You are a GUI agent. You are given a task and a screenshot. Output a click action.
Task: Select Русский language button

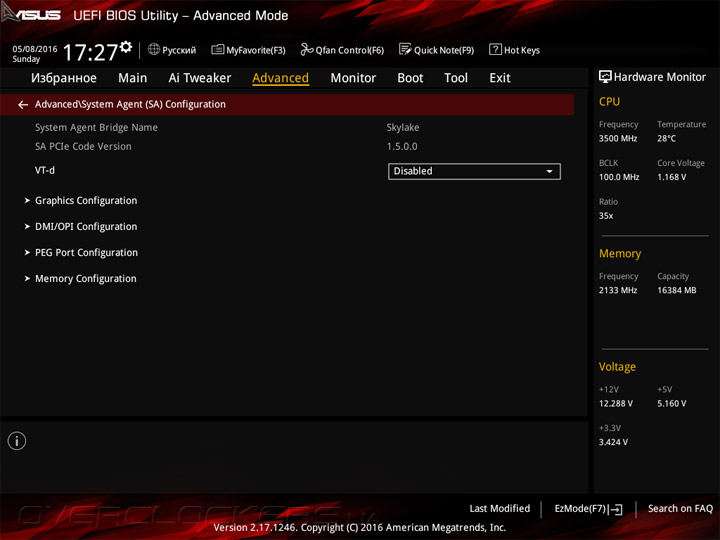click(x=172, y=50)
